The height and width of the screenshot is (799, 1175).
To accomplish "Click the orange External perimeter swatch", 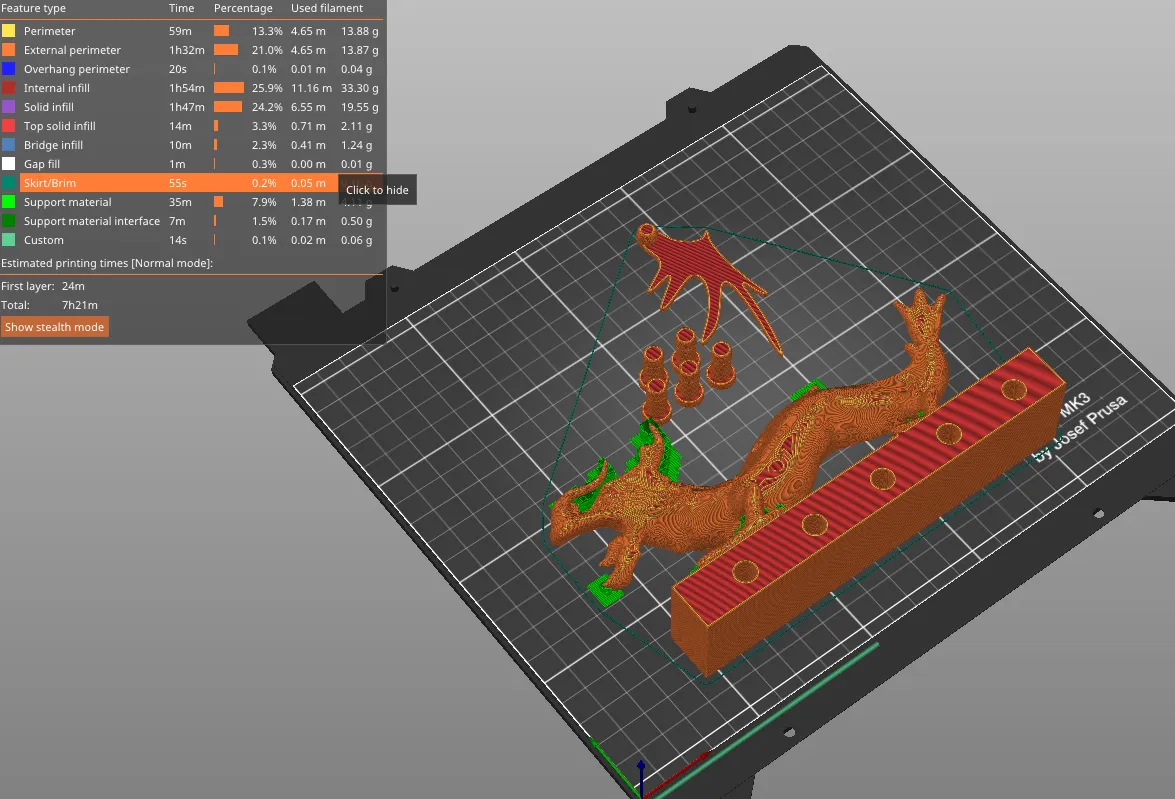I will [x=8, y=50].
